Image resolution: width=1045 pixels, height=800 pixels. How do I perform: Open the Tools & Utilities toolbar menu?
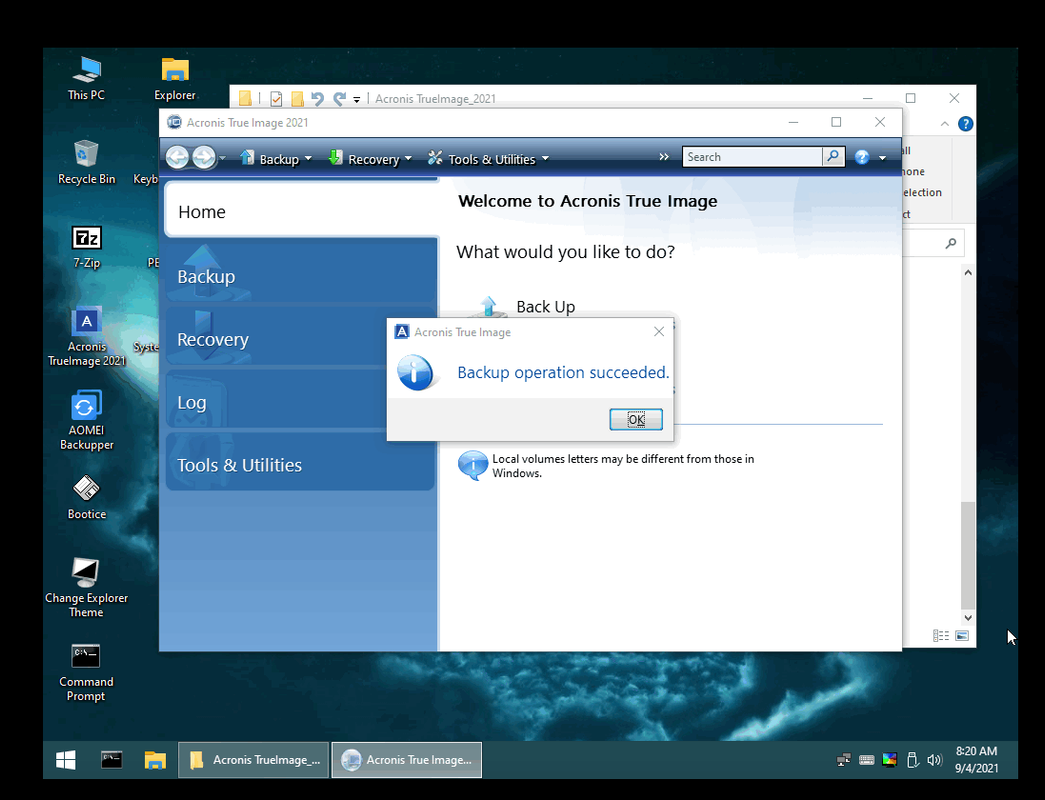pyautogui.click(x=489, y=159)
